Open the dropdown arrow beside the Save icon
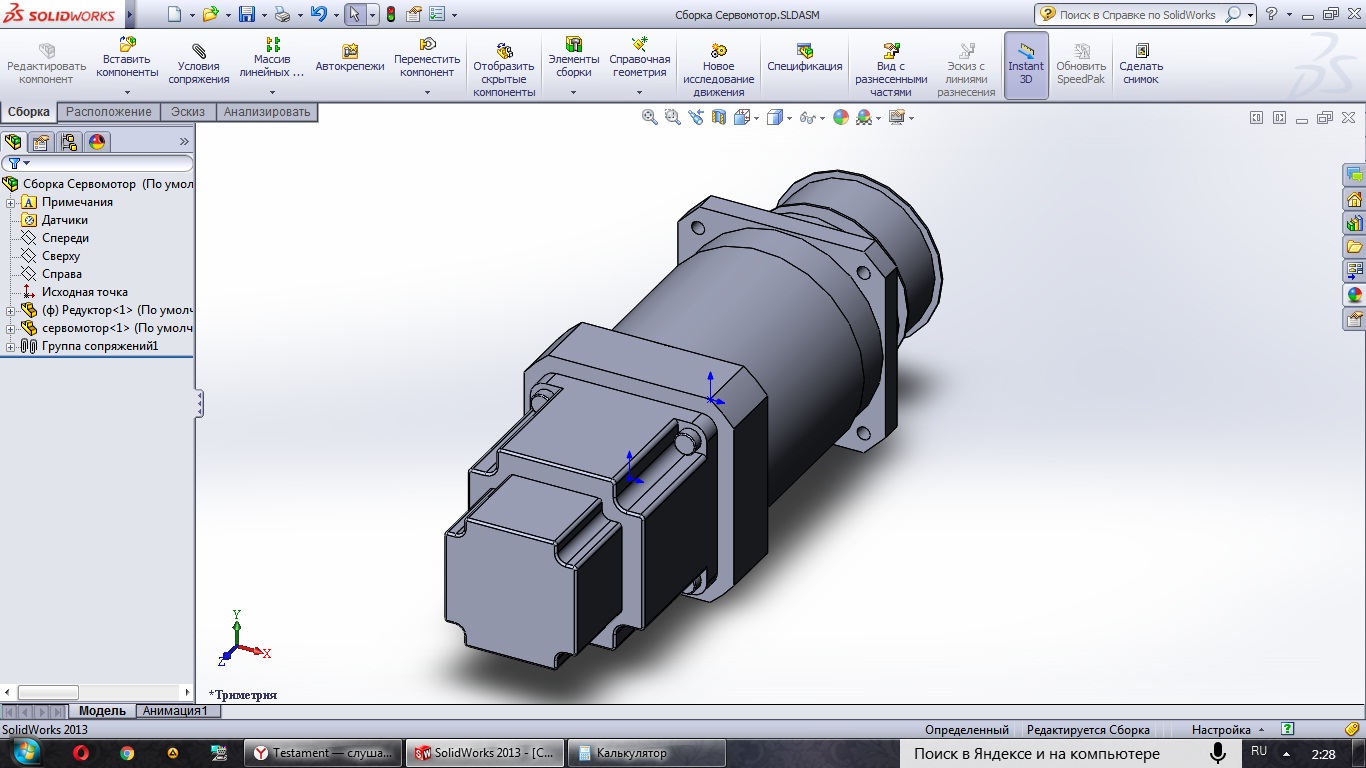 [264, 15]
